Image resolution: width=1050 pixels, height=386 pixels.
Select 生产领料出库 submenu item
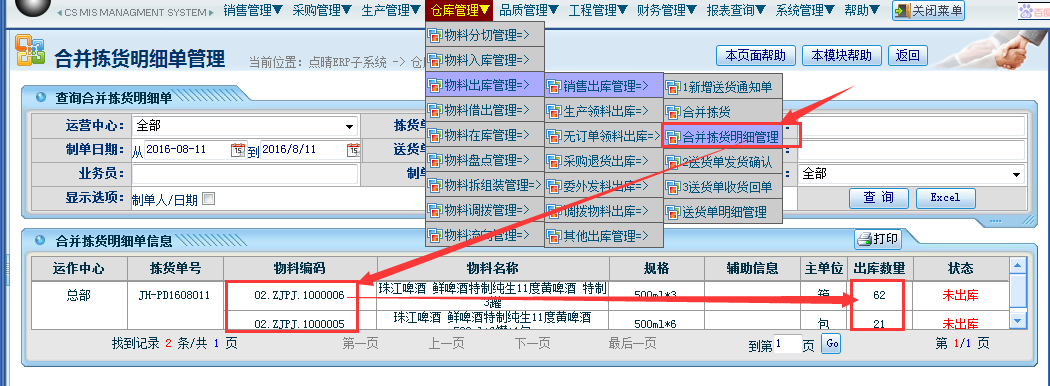(603, 111)
